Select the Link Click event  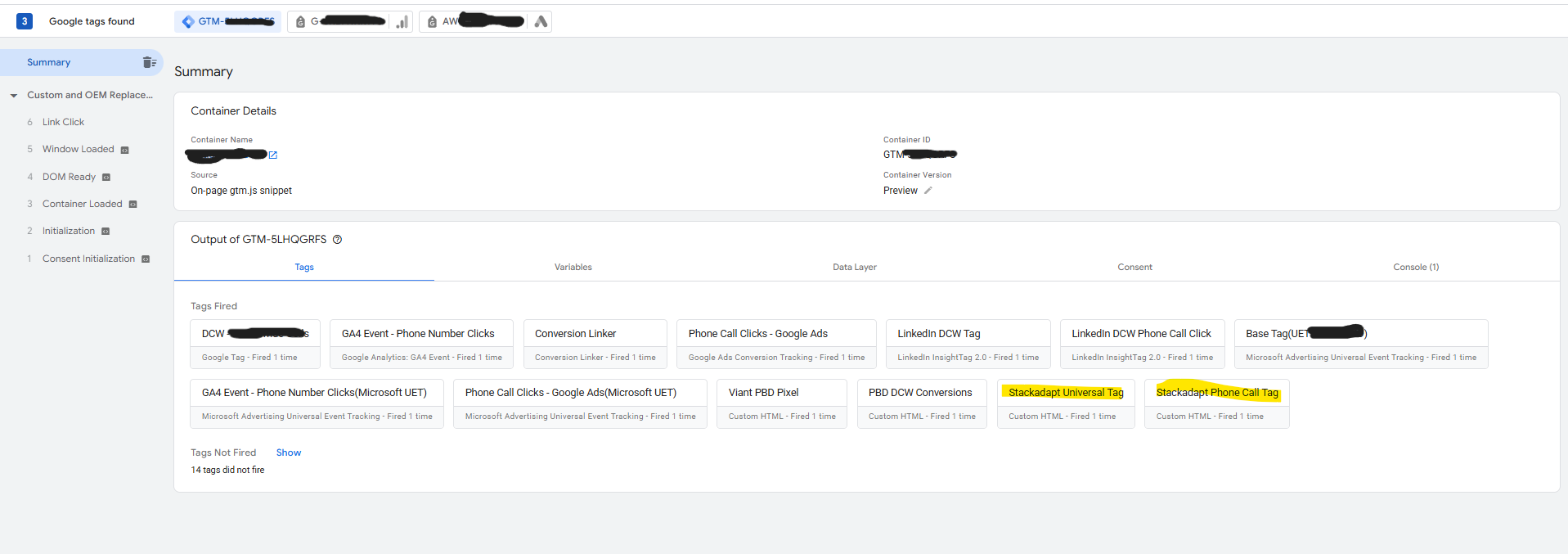click(63, 122)
